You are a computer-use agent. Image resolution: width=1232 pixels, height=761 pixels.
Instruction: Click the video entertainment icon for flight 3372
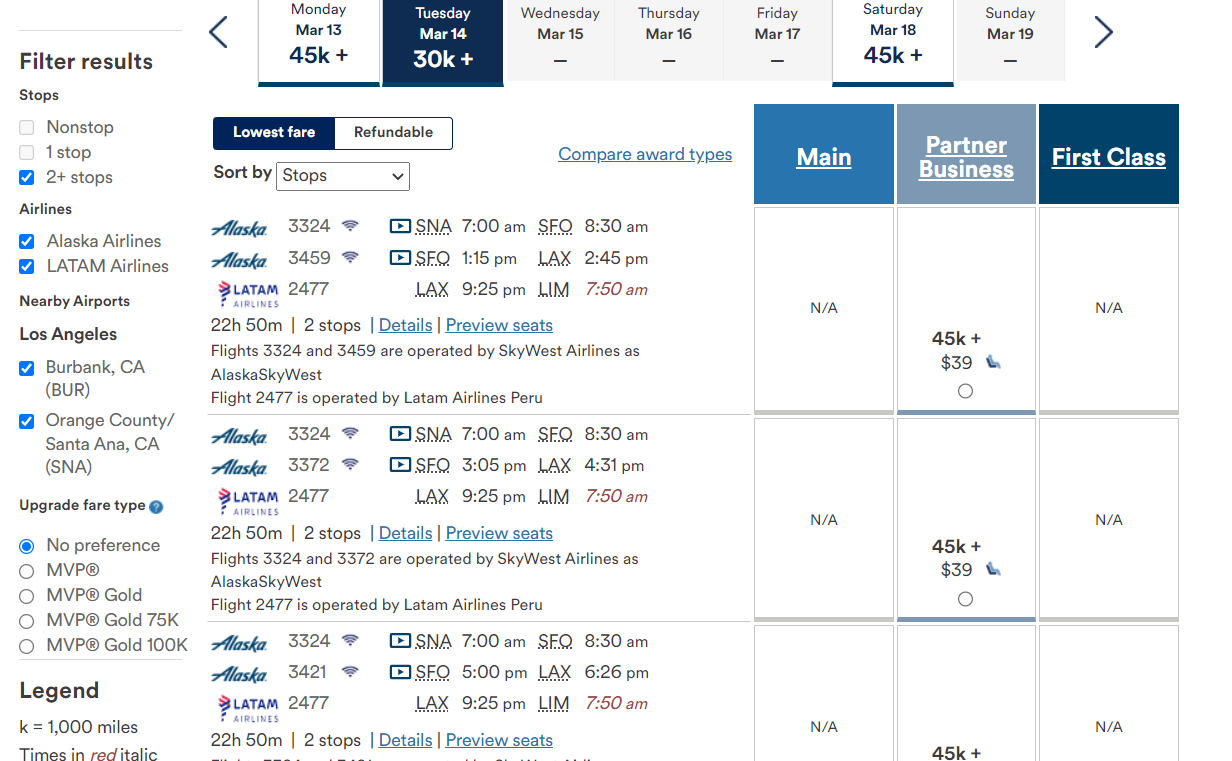(400, 465)
